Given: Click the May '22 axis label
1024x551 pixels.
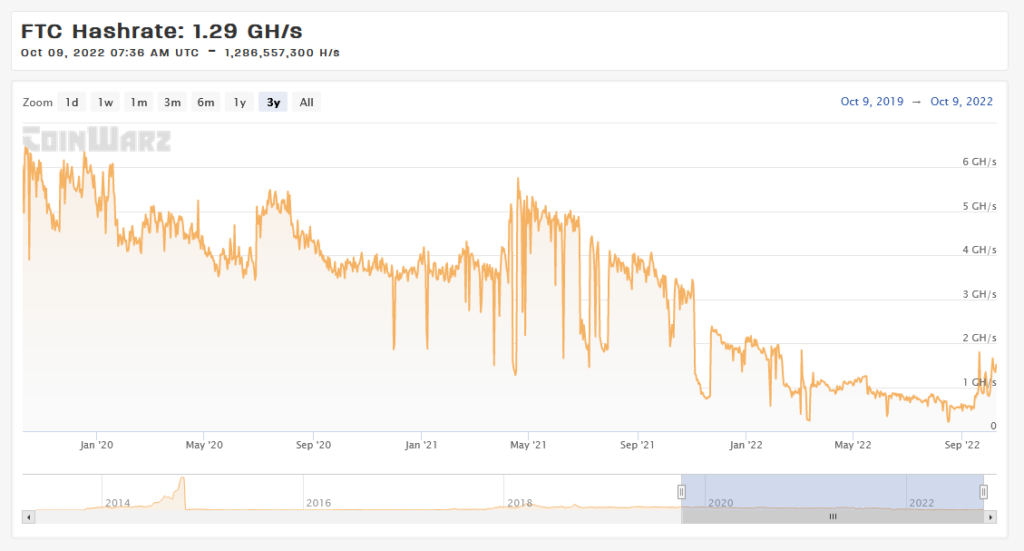Looking at the screenshot, I should [x=852, y=445].
